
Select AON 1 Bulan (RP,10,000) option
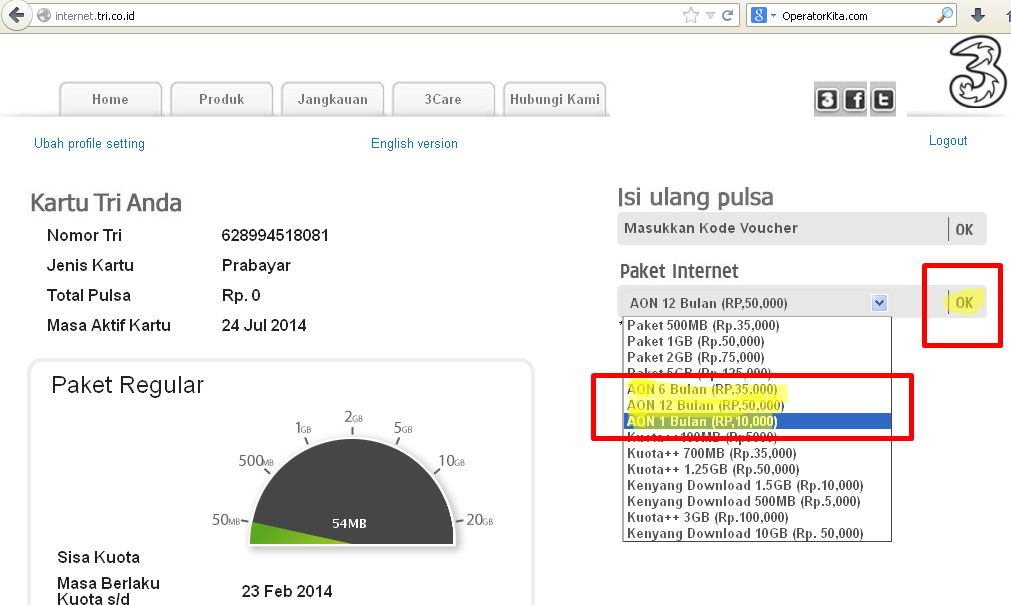pos(757,421)
